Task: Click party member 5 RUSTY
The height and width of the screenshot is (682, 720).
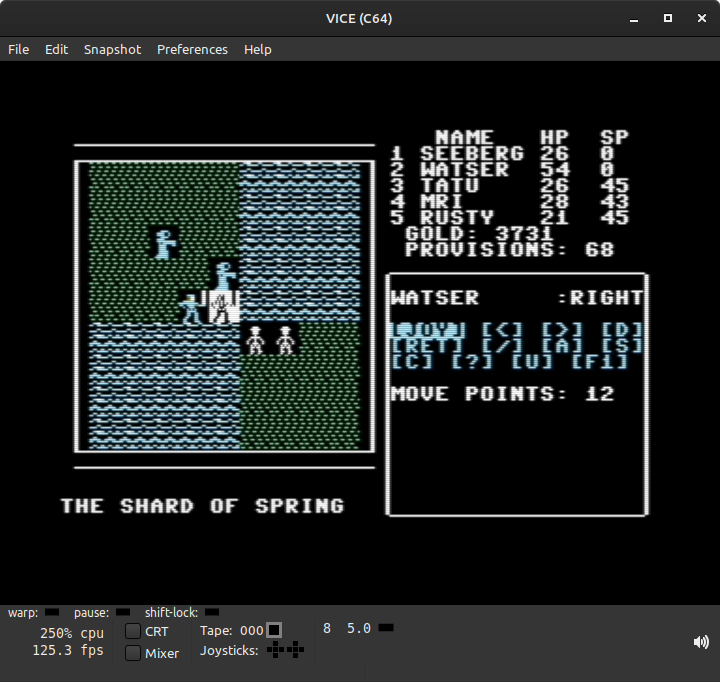Action: click(x=509, y=217)
